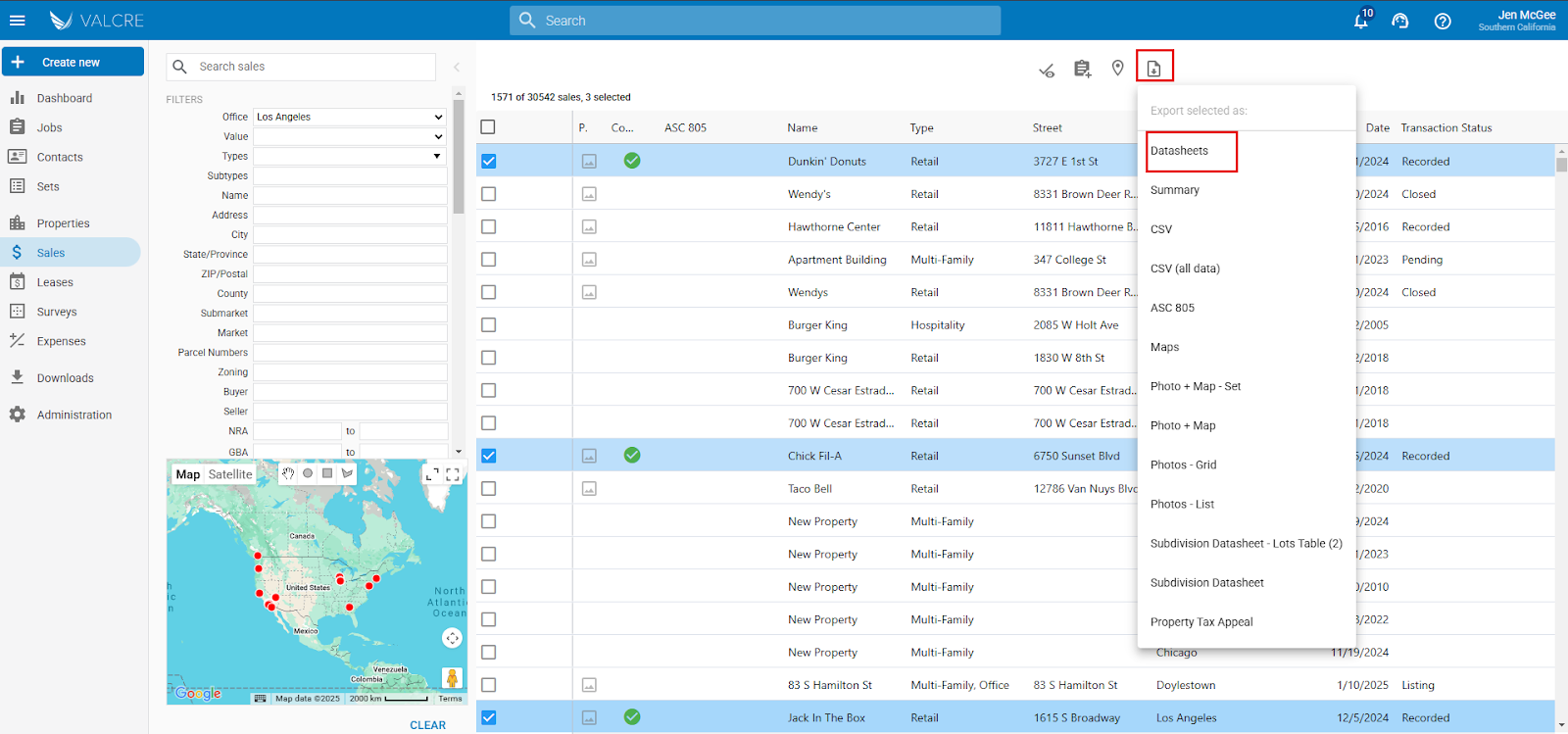This screenshot has height=734, width=1568.
Task: Open the notifications bell
Action: point(1361,21)
